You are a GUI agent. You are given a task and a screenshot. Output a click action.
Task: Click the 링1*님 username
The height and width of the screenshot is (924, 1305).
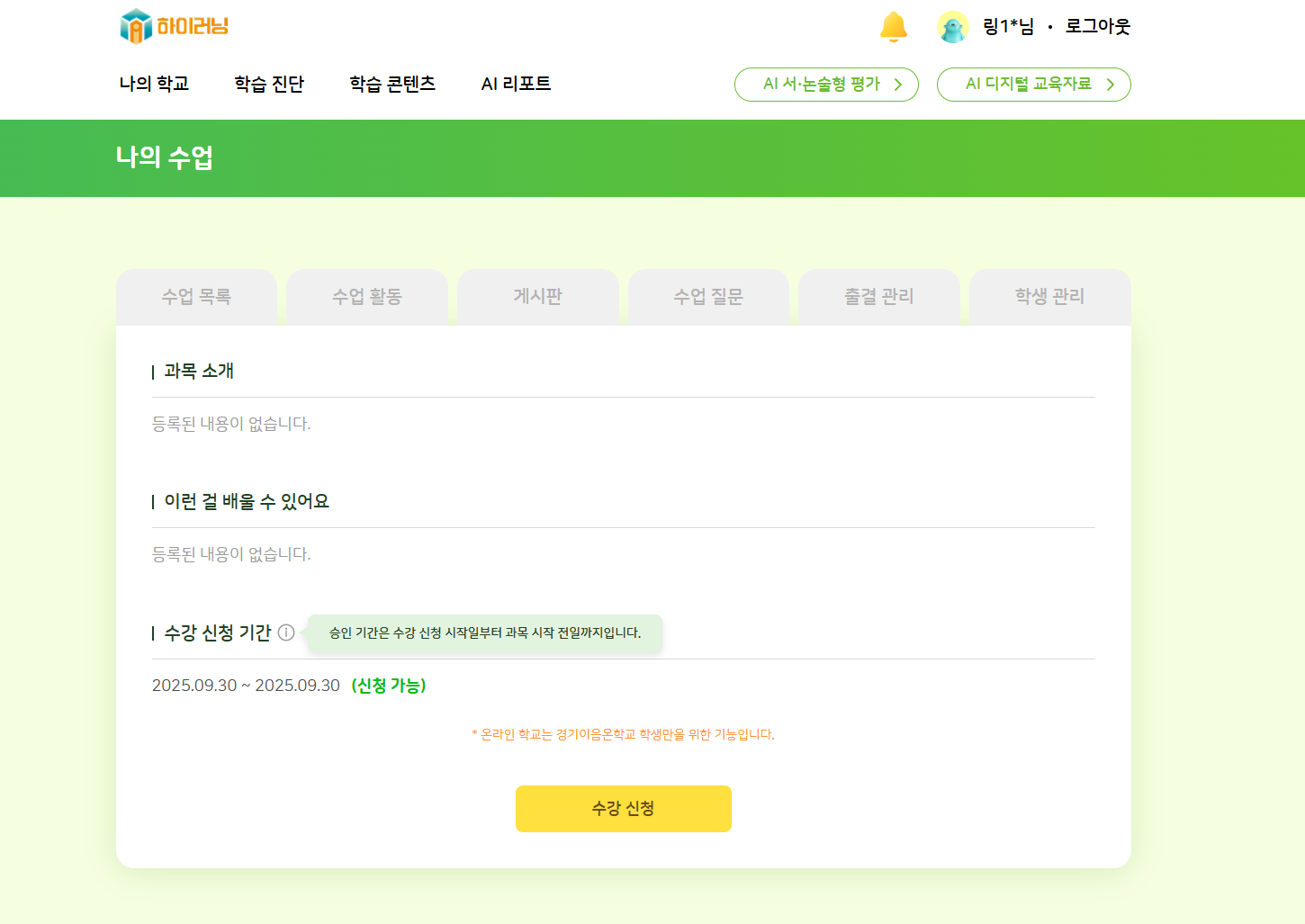pos(1008,27)
